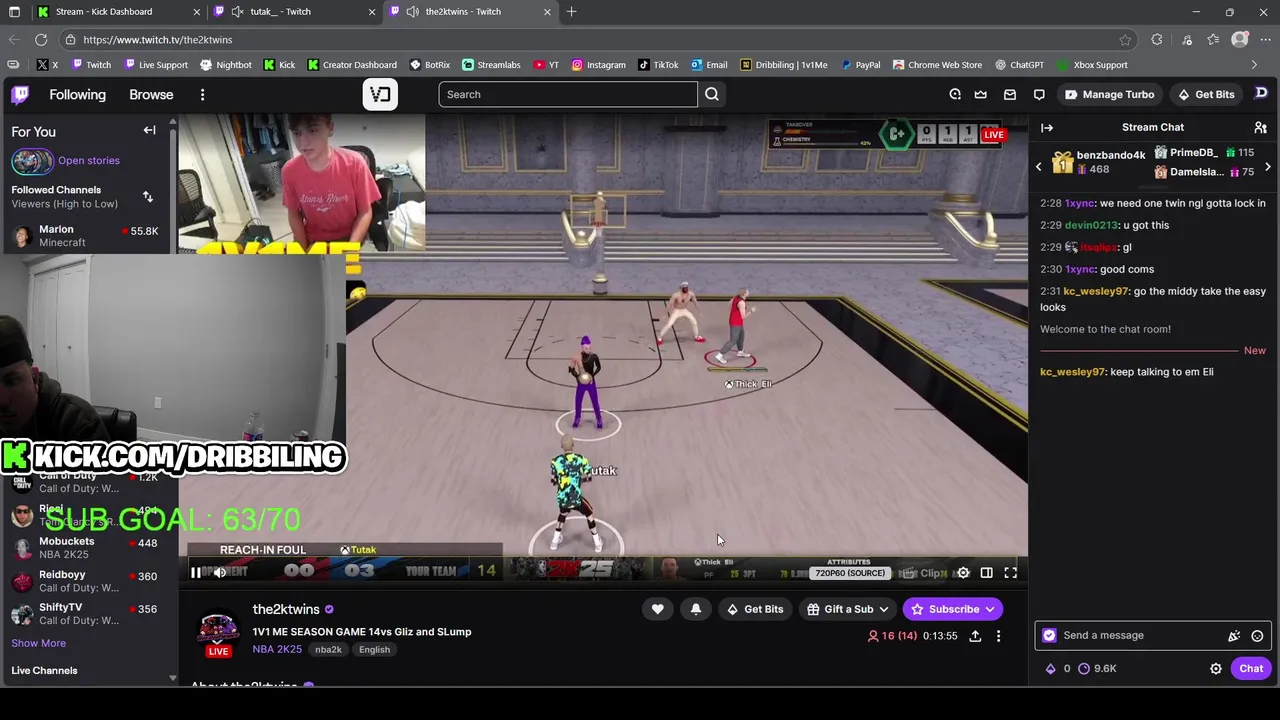Click Get Bits in the top bar
Screen dimensions: 1280x720
tap(1206, 94)
